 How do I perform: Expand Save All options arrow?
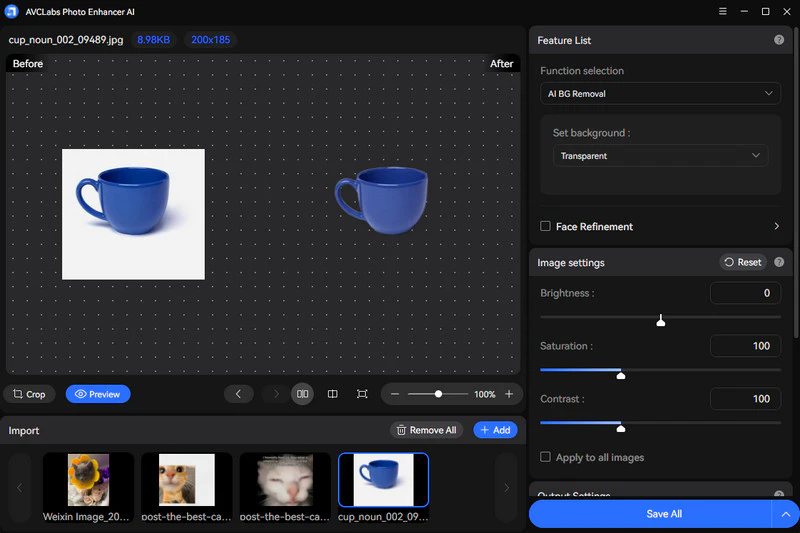point(786,514)
